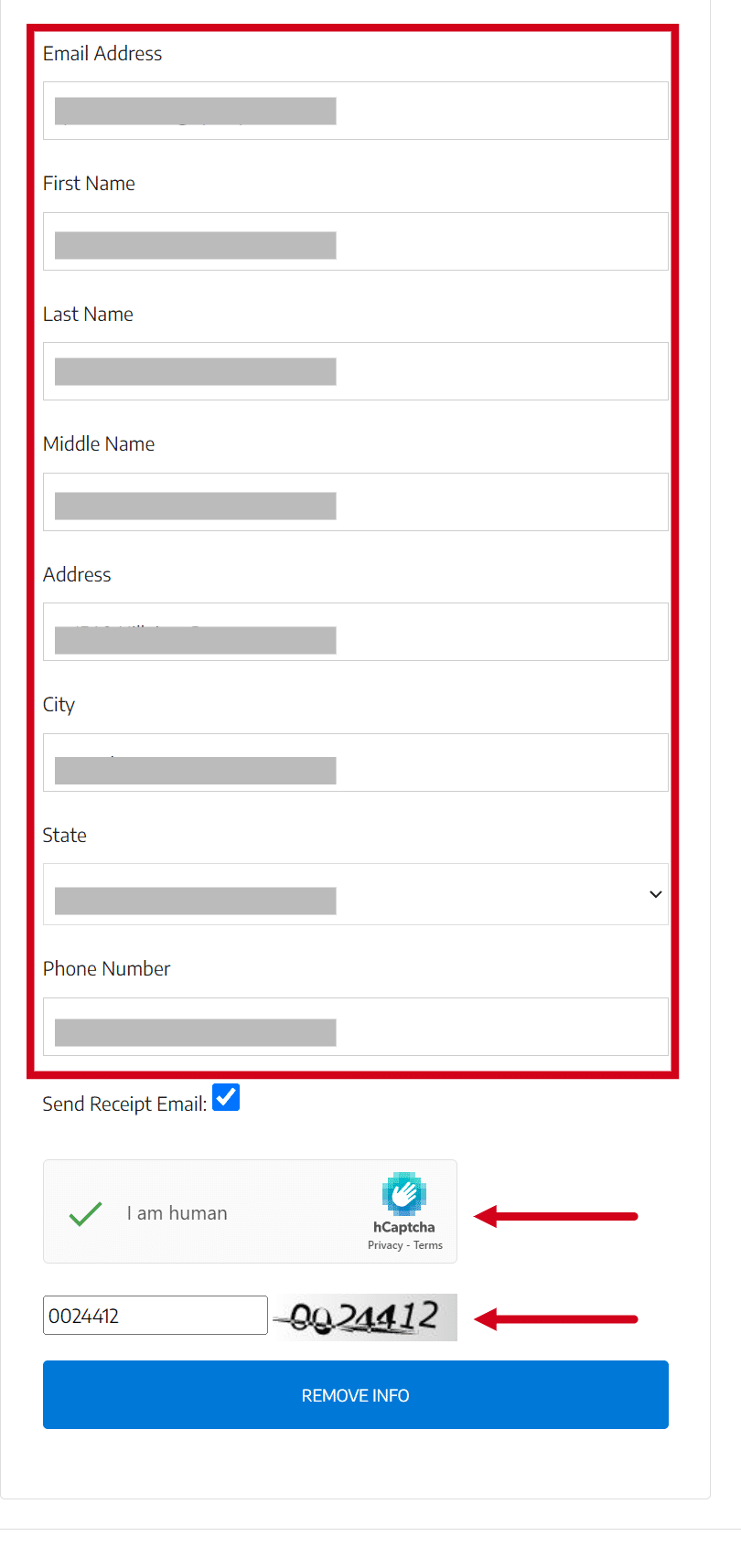Toggle the Send Receipt Email checkbox
Image resolution: width=741 pixels, height=1568 pixels.
(x=226, y=1097)
